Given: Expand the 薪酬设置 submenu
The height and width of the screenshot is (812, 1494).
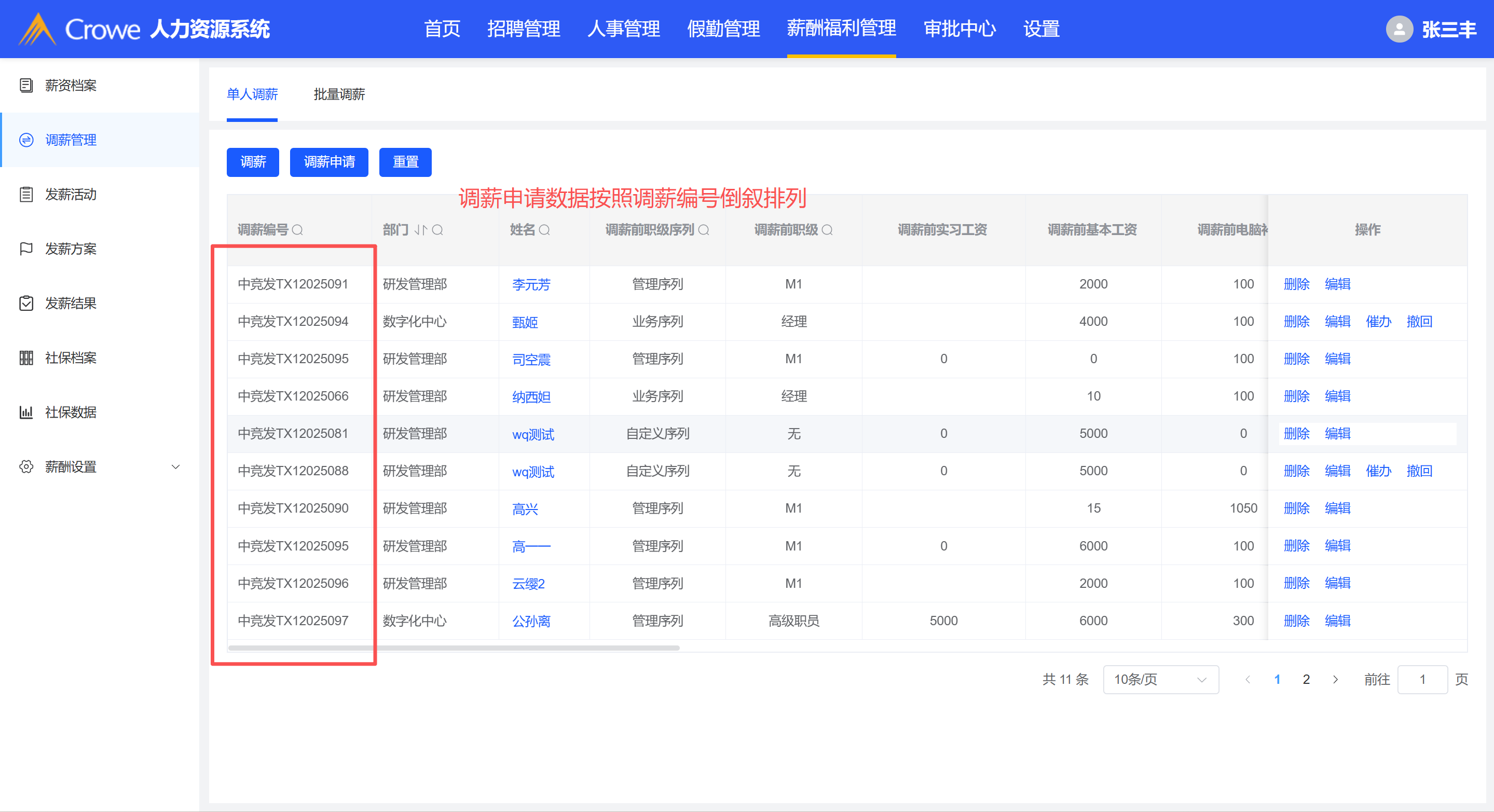Looking at the screenshot, I should pyautogui.click(x=175, y=467).
